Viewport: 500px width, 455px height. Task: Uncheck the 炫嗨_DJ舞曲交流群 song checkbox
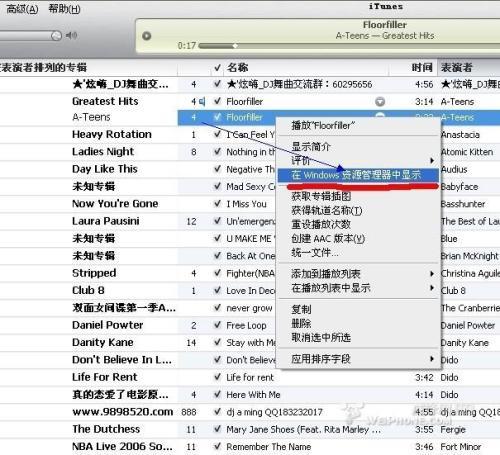[x=217, y=84]
